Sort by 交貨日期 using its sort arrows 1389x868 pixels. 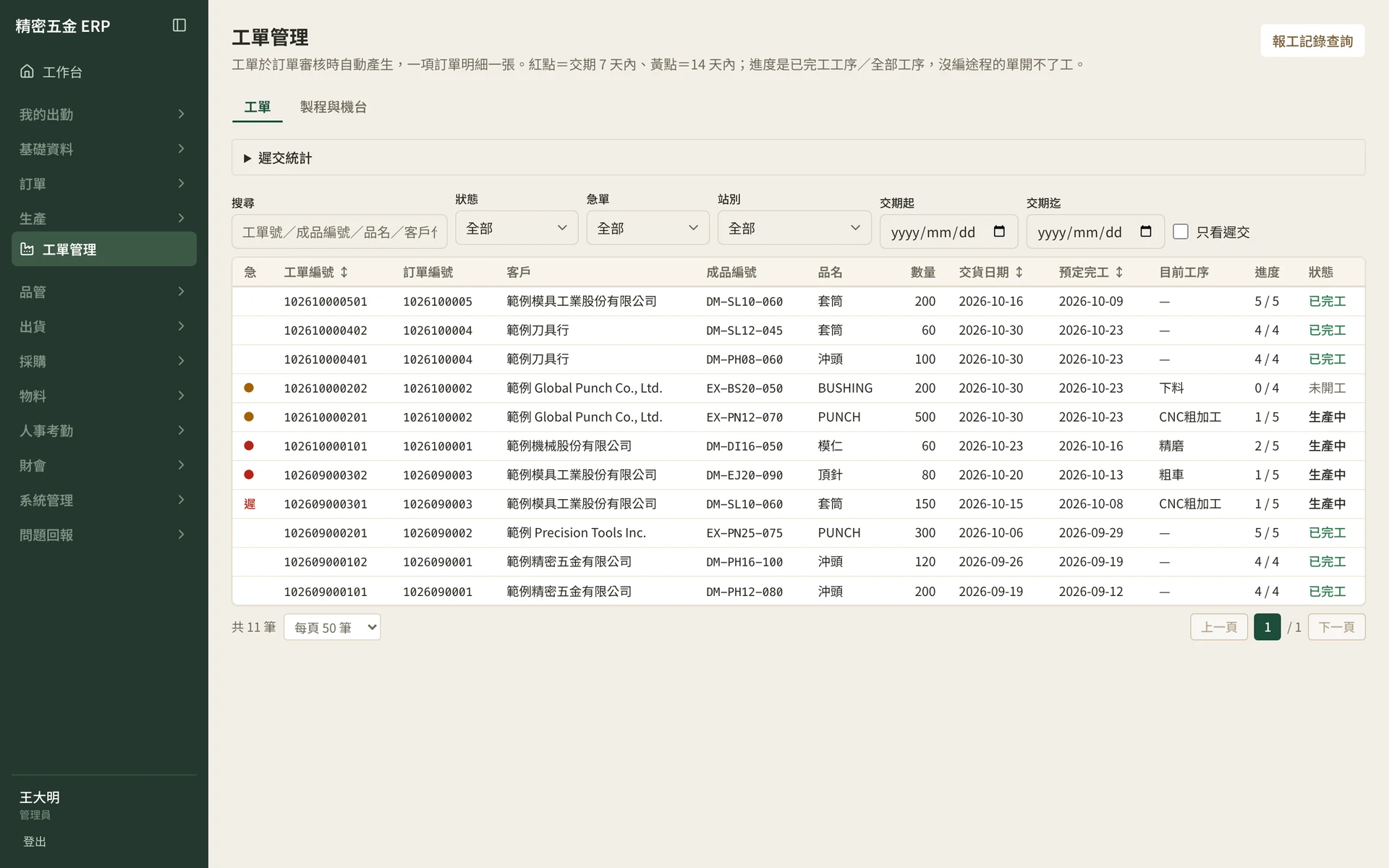coord(1019,272)
